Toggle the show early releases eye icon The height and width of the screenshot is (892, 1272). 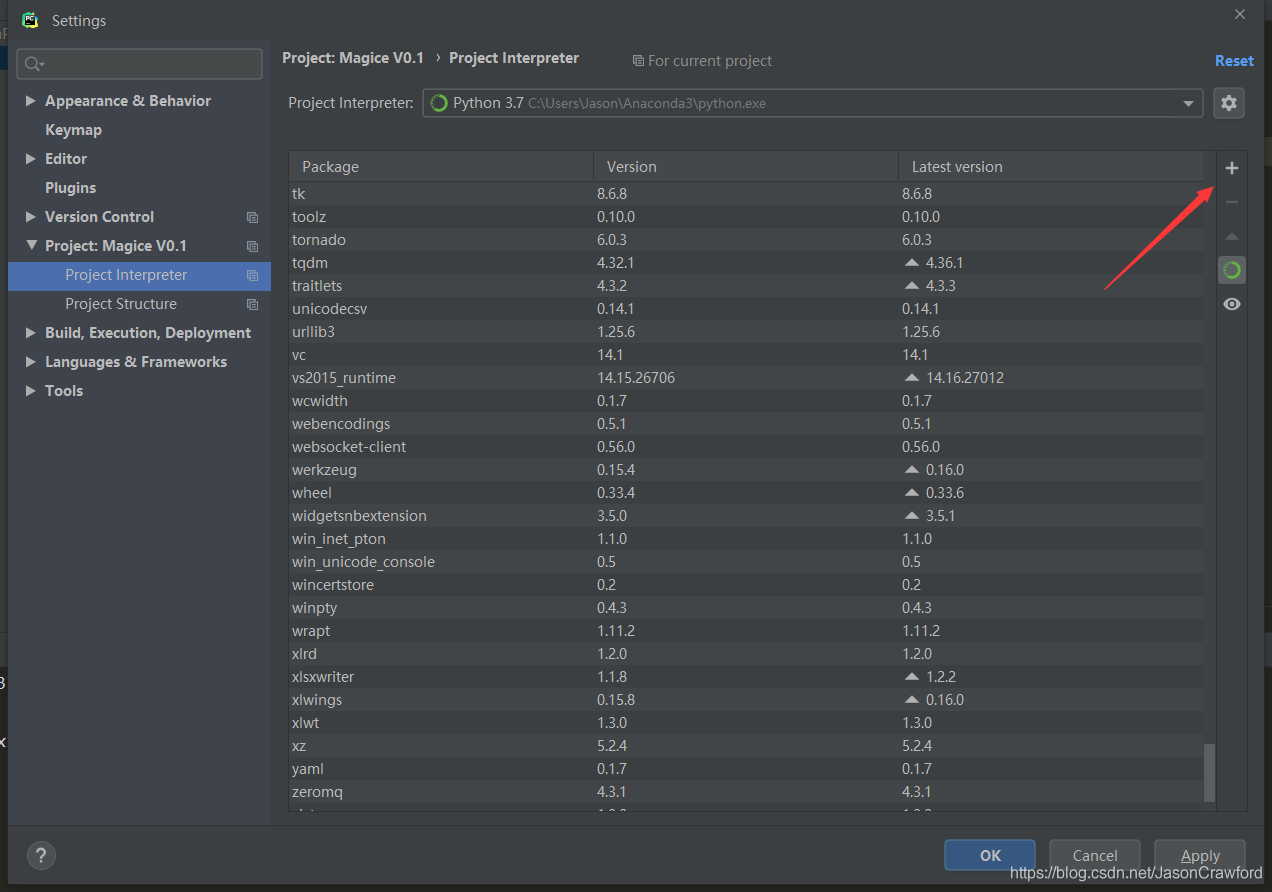click(1231, 304)
